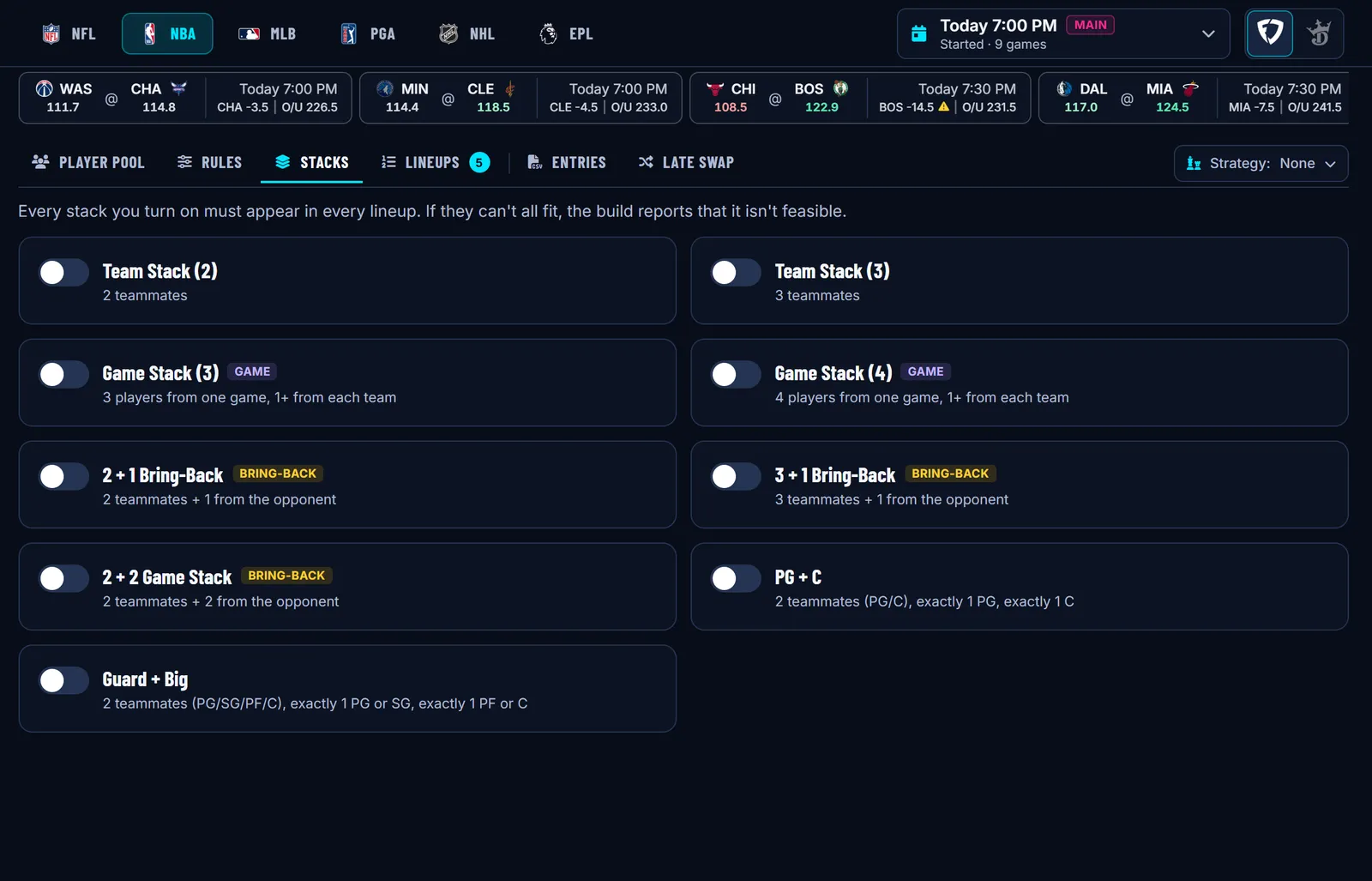Click the Boston Celtics team logo
Viewport: 1372px width, 881px height.
pos(840,88)
